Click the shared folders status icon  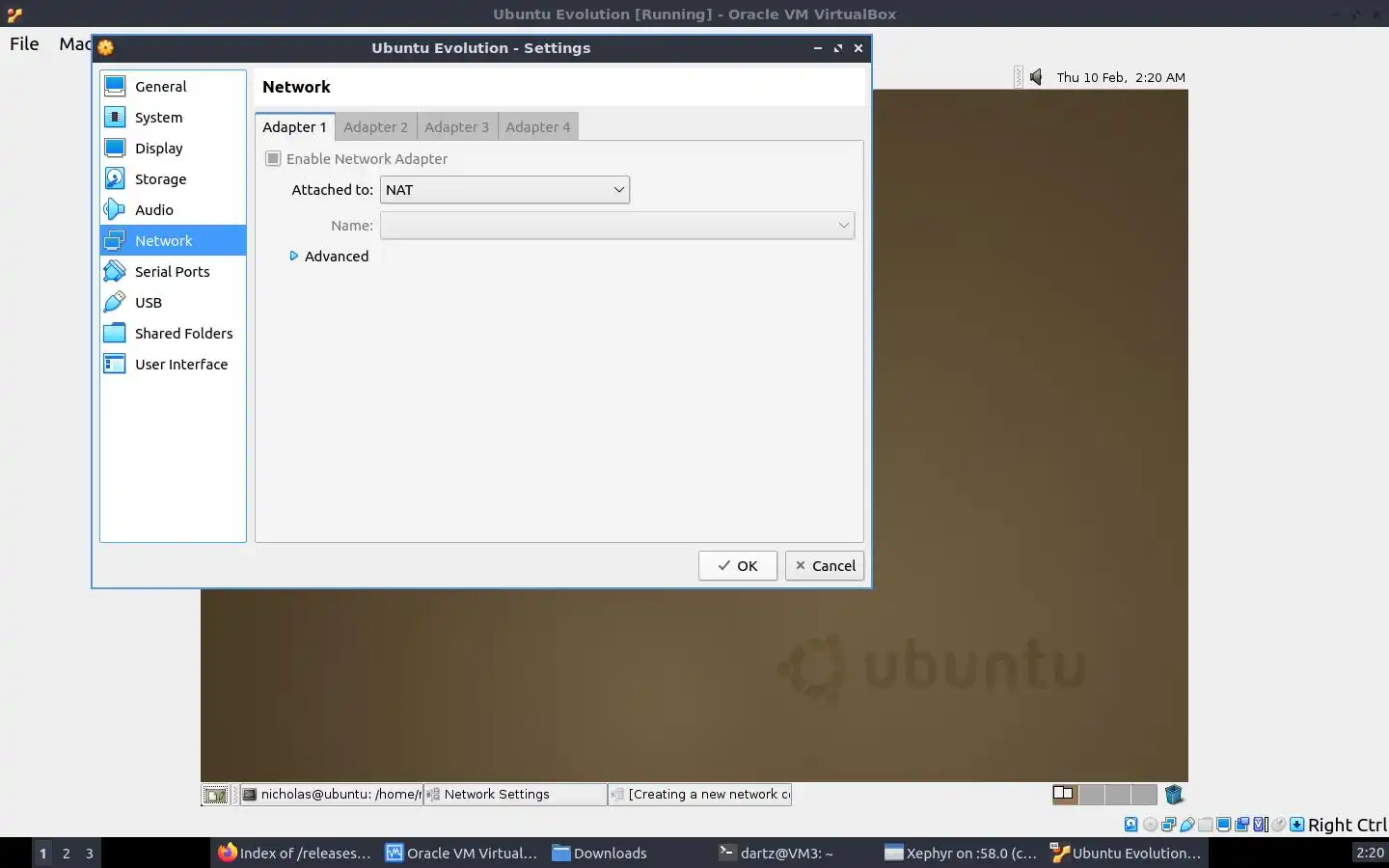[1205, 825]
